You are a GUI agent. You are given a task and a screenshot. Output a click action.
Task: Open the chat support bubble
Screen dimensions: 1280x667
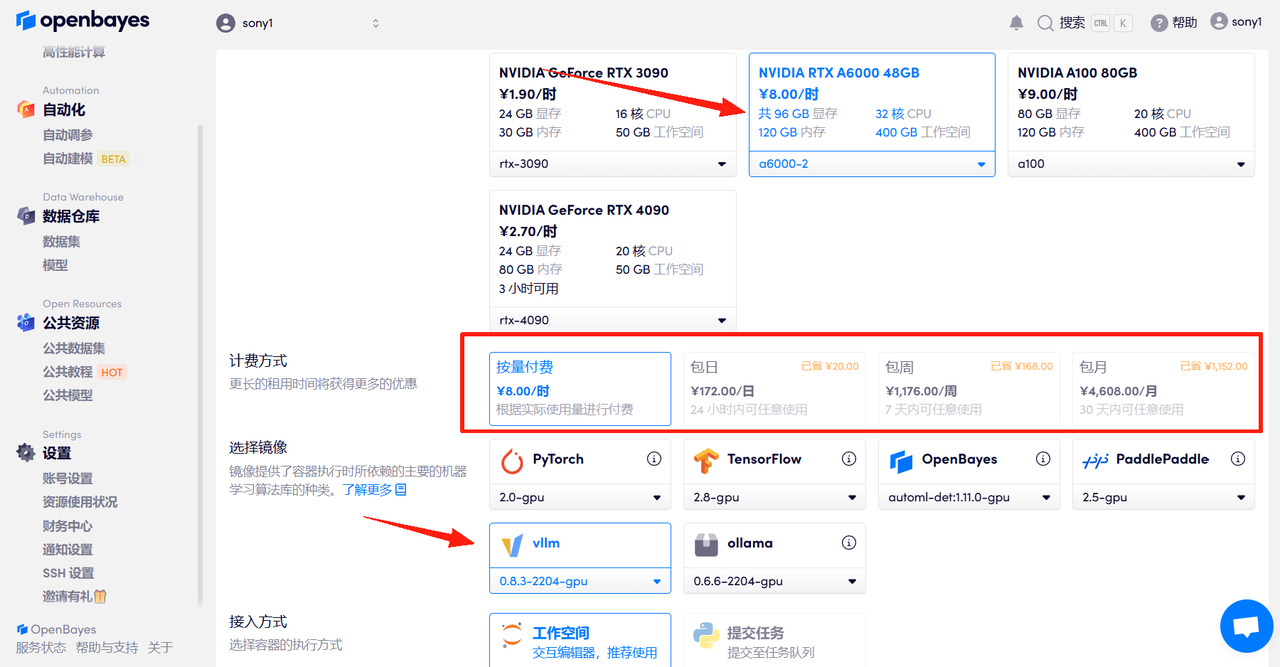pyautogui.click(x=1246, y=626)
